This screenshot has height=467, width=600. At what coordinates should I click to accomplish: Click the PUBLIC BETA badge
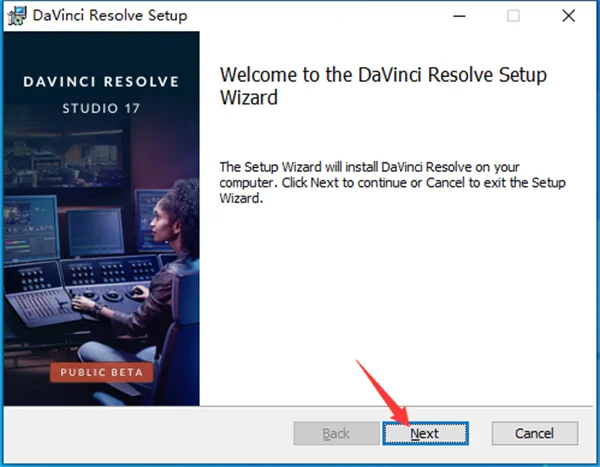pyautogui.click(x=101, y=372)
